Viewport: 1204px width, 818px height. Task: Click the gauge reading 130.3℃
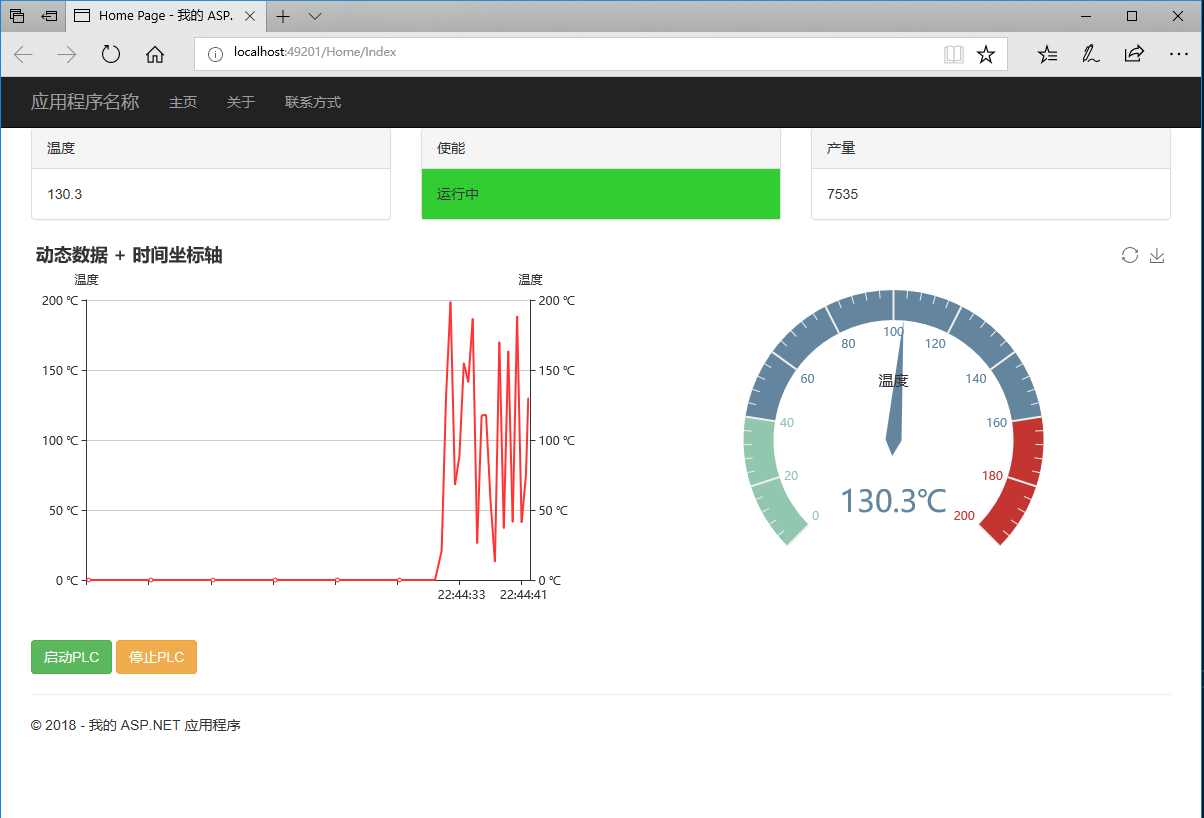893,501
